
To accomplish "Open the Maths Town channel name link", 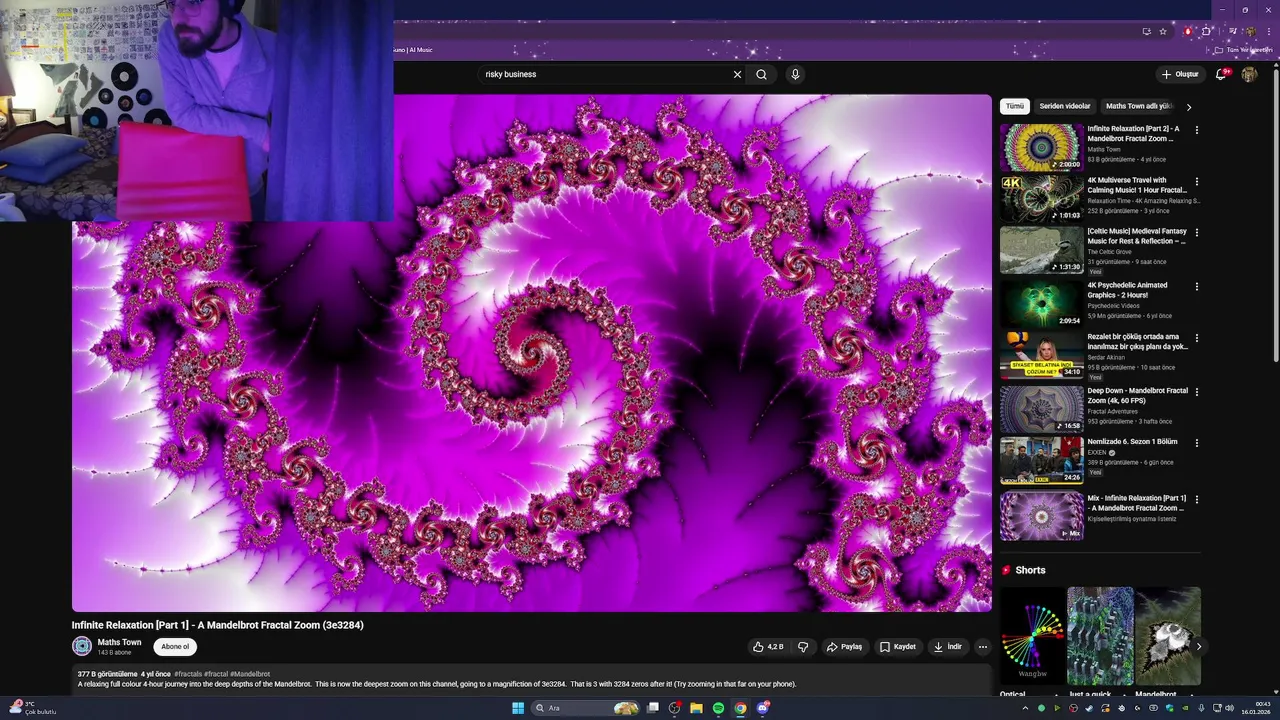I will (x=119, y=642).
